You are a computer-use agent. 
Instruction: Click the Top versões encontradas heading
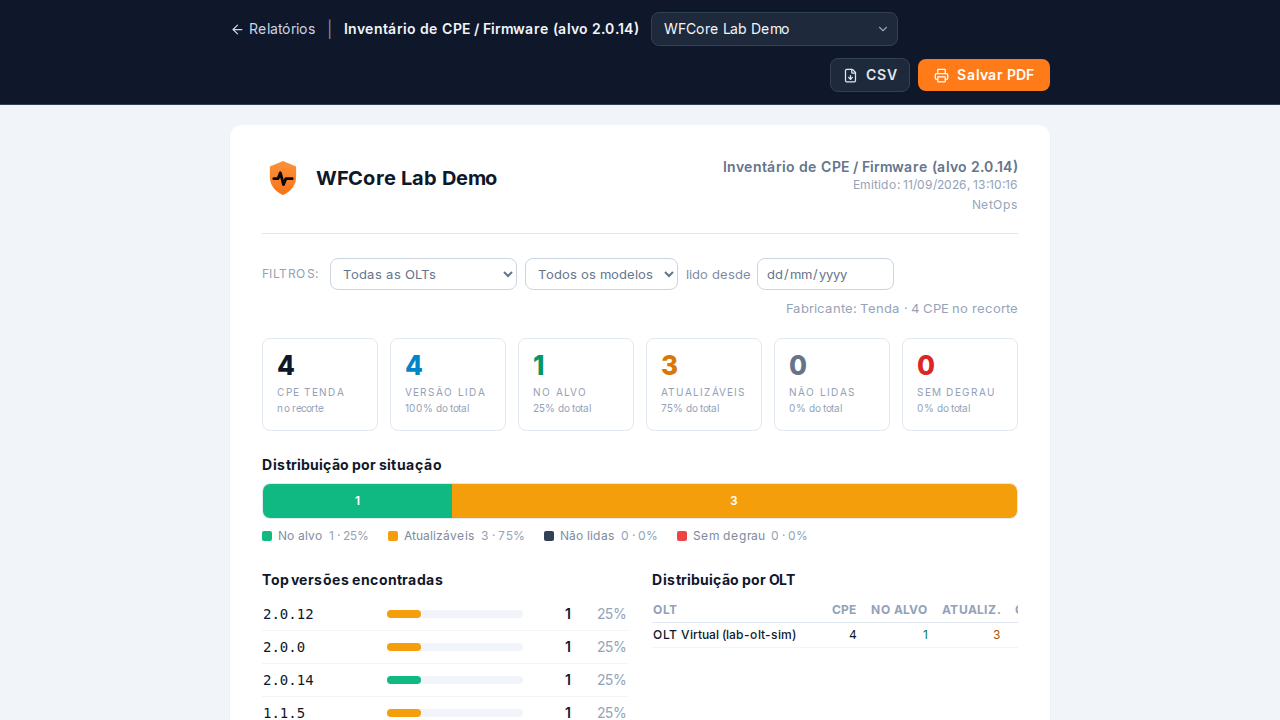pyautogui.click(x=353, y=580)
